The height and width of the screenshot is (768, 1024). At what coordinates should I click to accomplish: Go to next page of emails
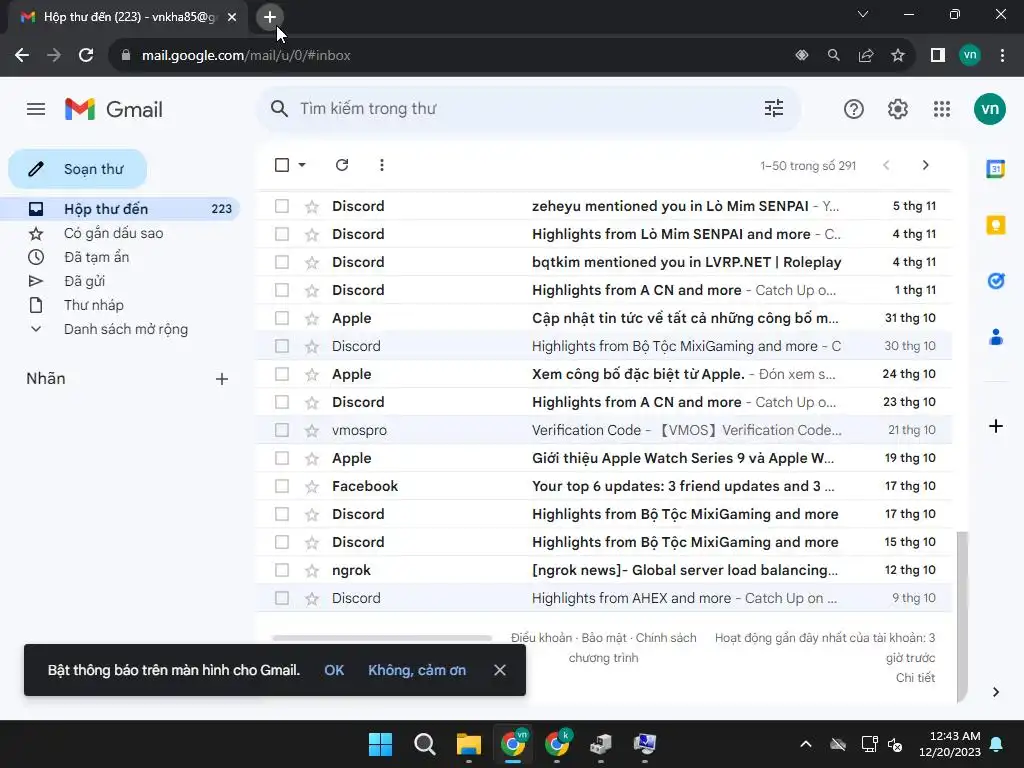click(x=925, y=165)
